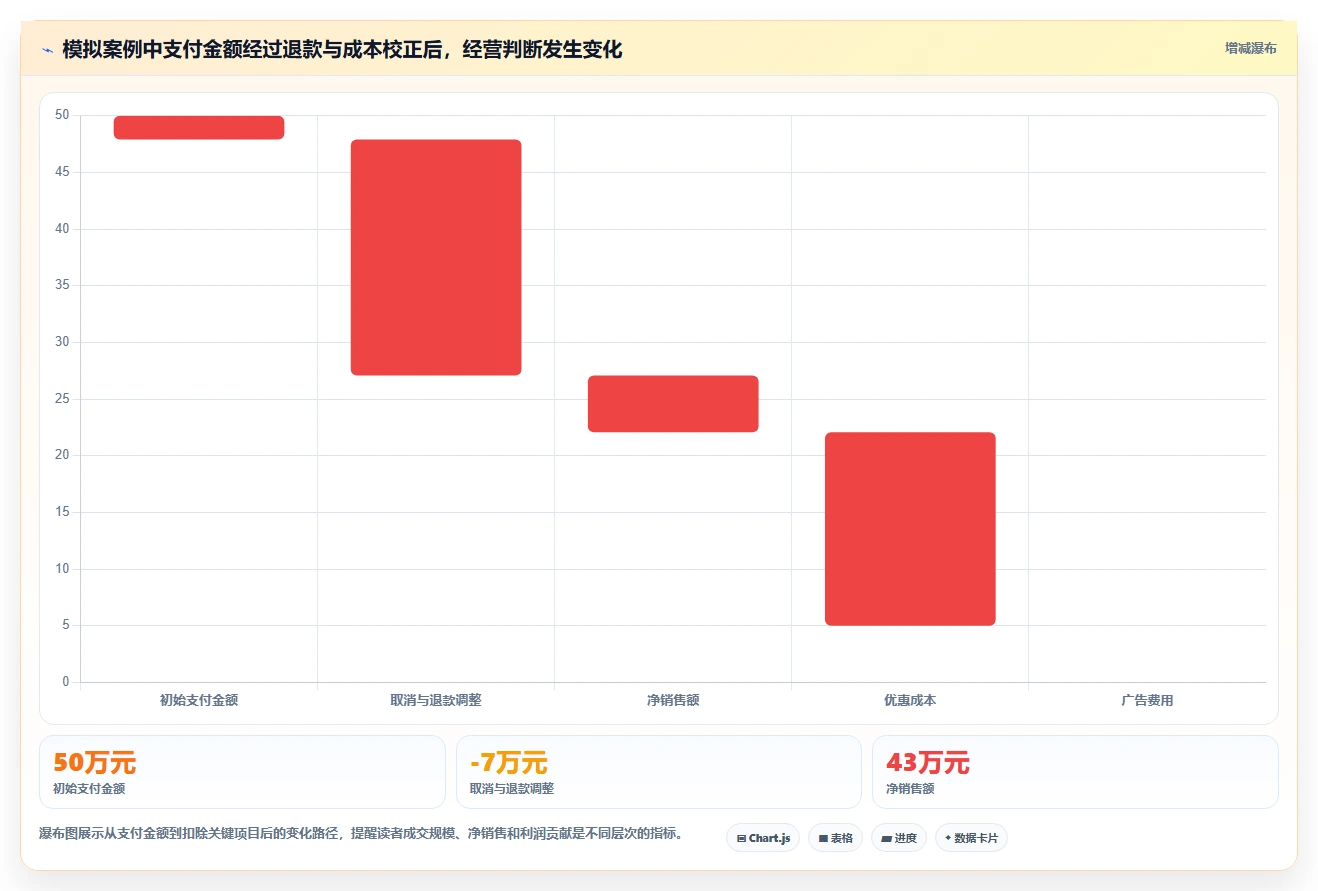
Task: Select the 净销售额 red bar in chart
Action: (673, 404)
